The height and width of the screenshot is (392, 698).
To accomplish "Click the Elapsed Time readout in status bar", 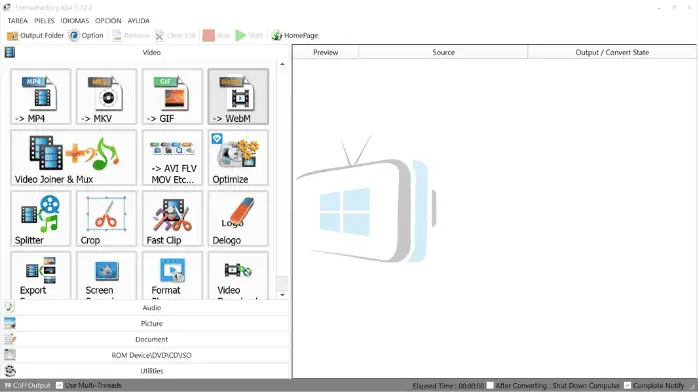I will (448, 386).
